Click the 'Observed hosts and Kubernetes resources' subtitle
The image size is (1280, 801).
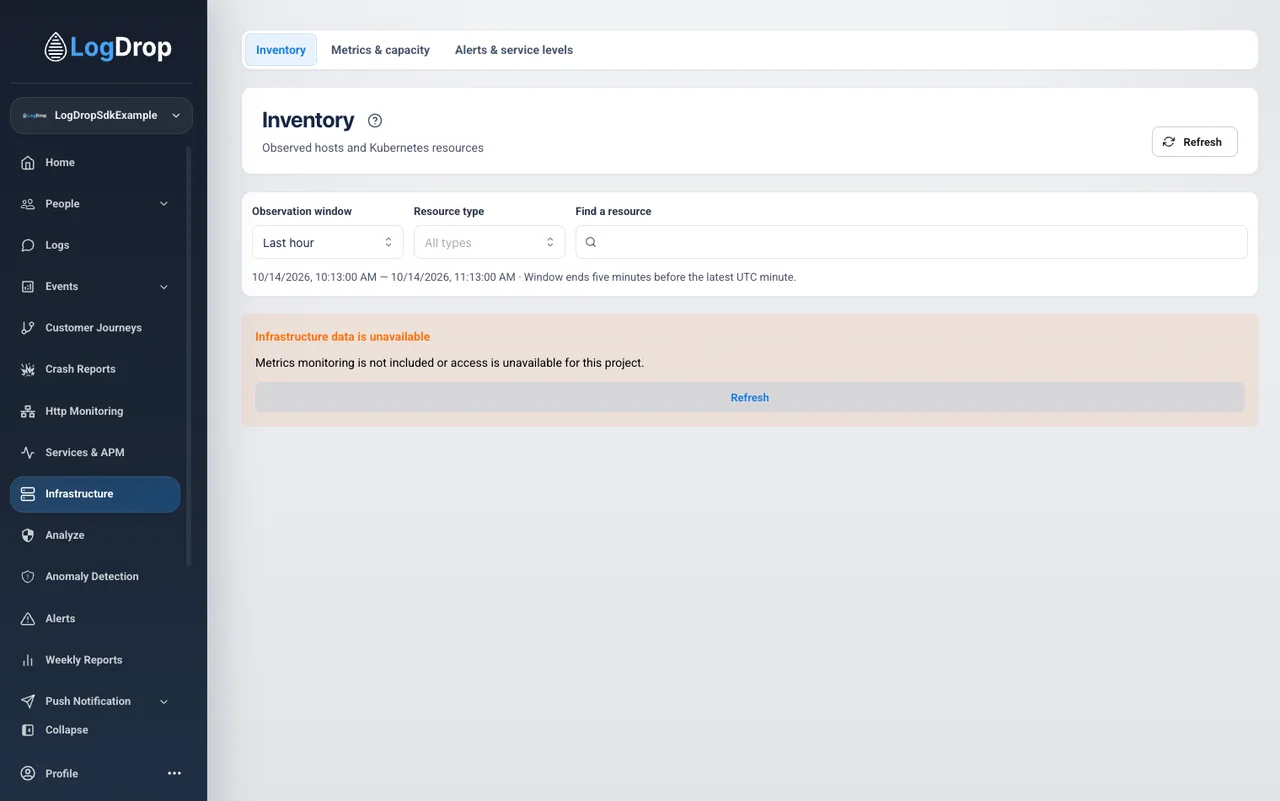click(x=373, y=148)
